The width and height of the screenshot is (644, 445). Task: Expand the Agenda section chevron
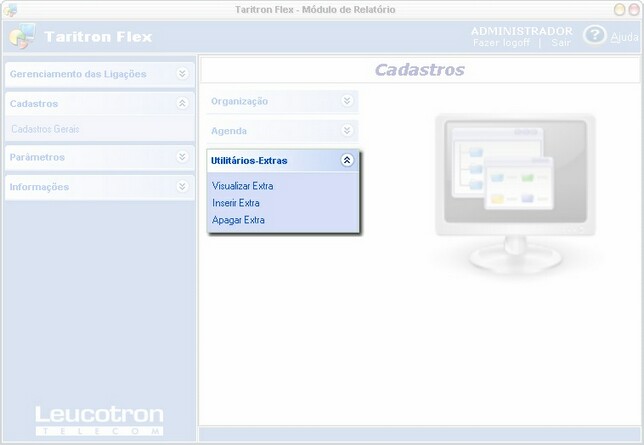click(x=347, y=130)
